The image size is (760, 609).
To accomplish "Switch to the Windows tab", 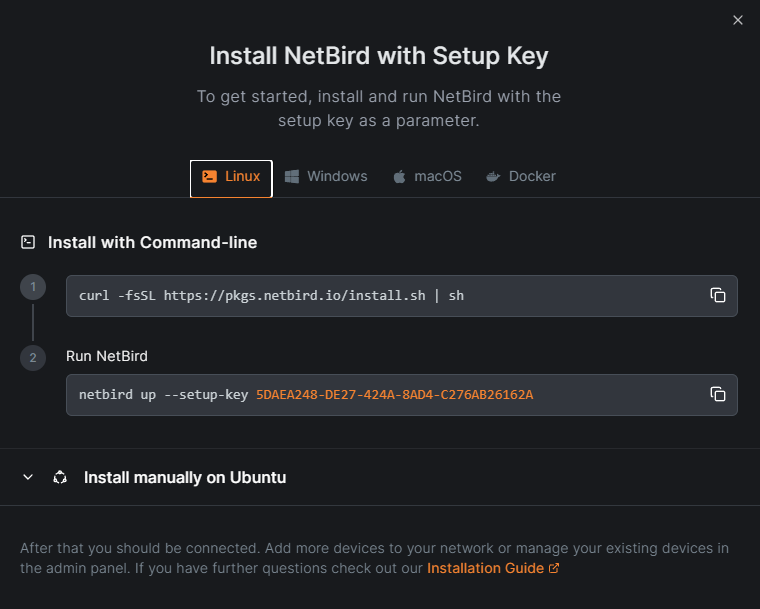I will point(337,177).
